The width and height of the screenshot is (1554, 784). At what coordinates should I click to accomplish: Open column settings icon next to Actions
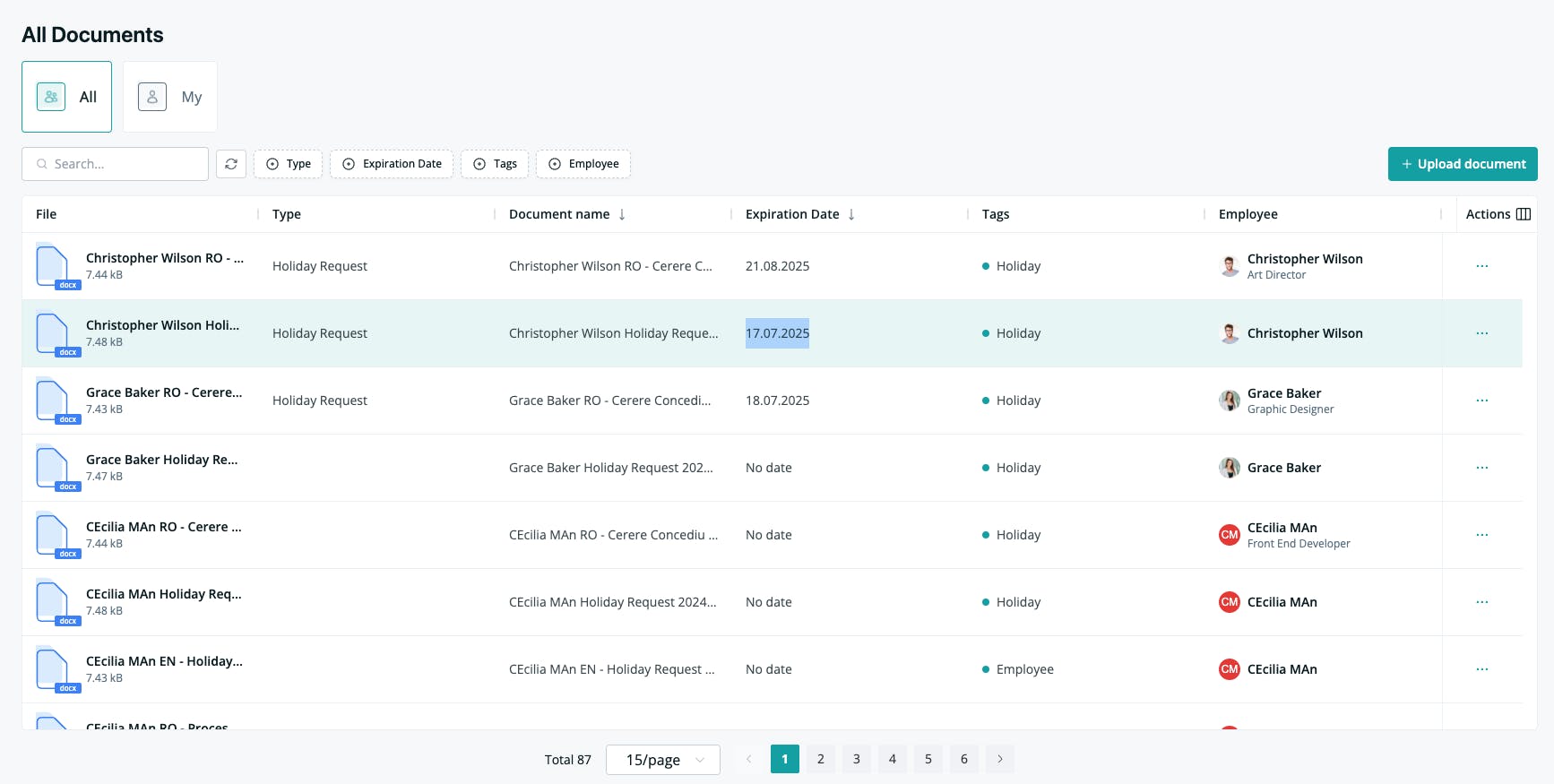pos(1524,214)
